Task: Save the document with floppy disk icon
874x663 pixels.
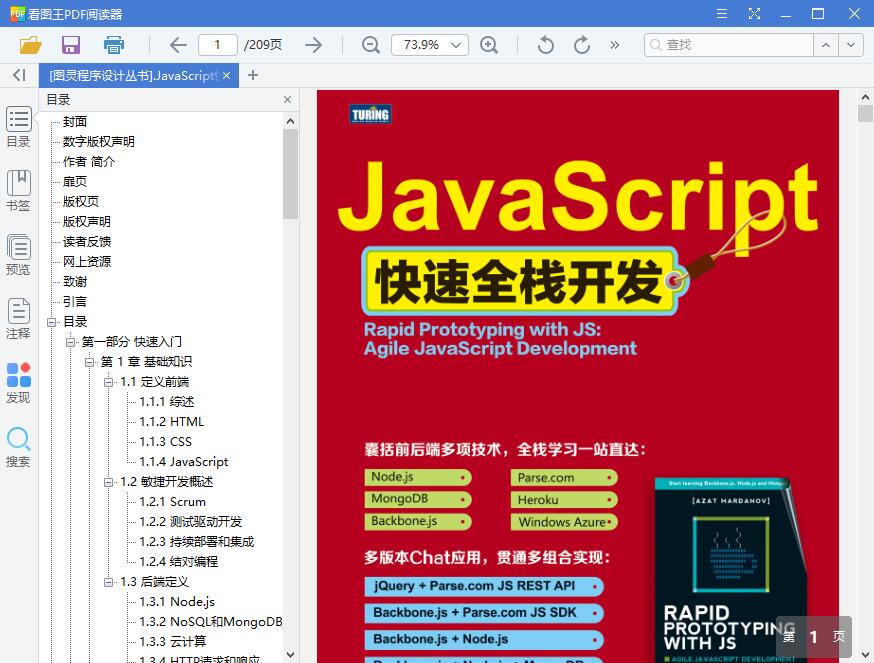Action: point(71,45)
